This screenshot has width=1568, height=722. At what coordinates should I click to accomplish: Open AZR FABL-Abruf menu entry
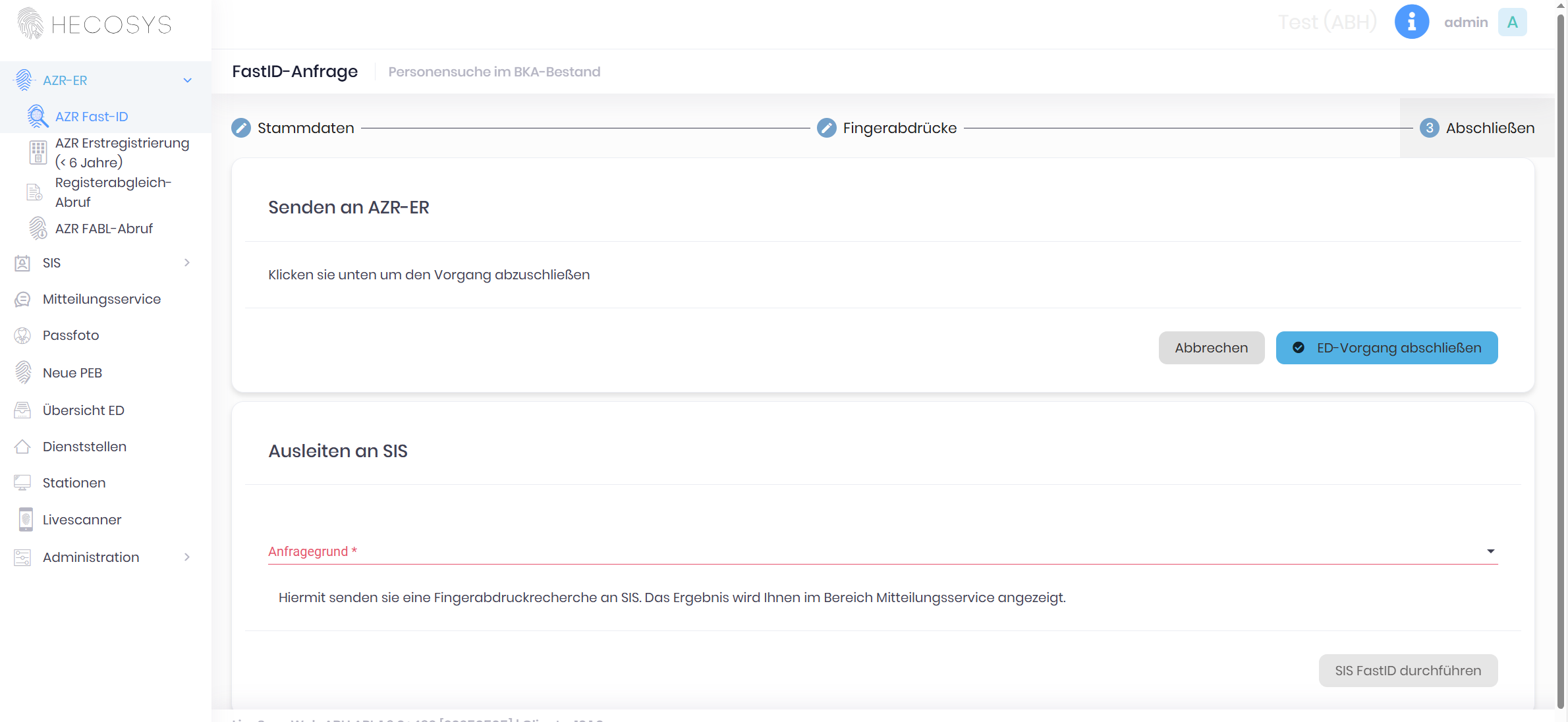pyautogui.click(x=104, y=229)
